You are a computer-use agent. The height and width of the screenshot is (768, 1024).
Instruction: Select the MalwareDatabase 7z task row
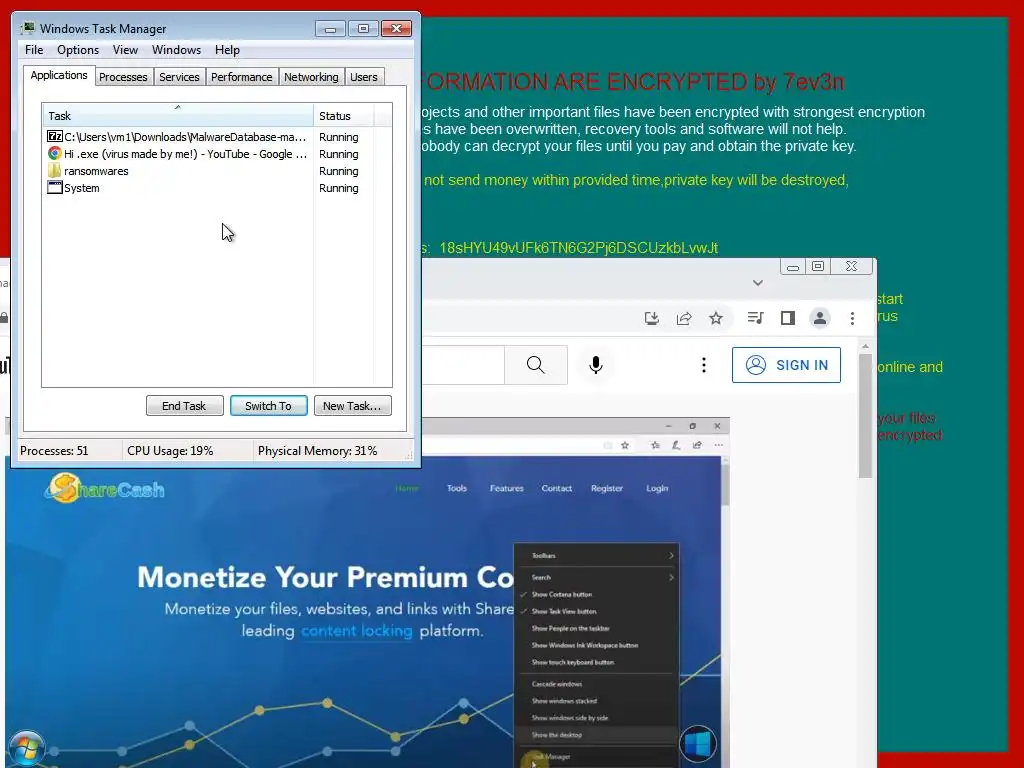208,137
